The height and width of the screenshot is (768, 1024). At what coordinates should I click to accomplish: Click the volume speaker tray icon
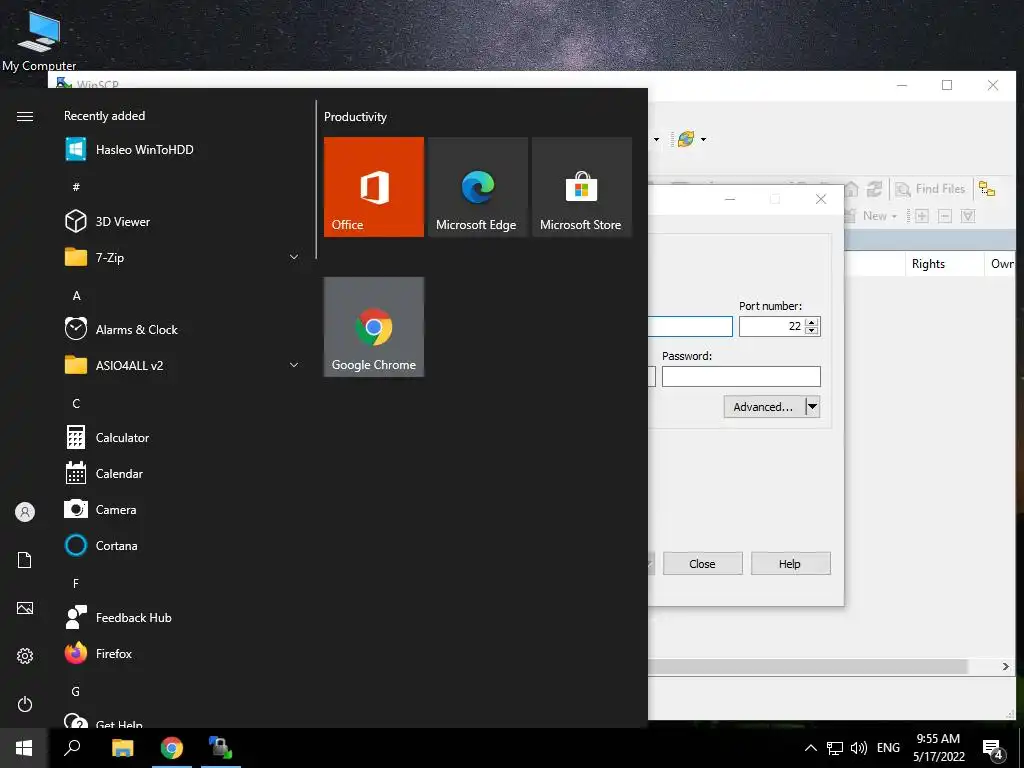858,748
